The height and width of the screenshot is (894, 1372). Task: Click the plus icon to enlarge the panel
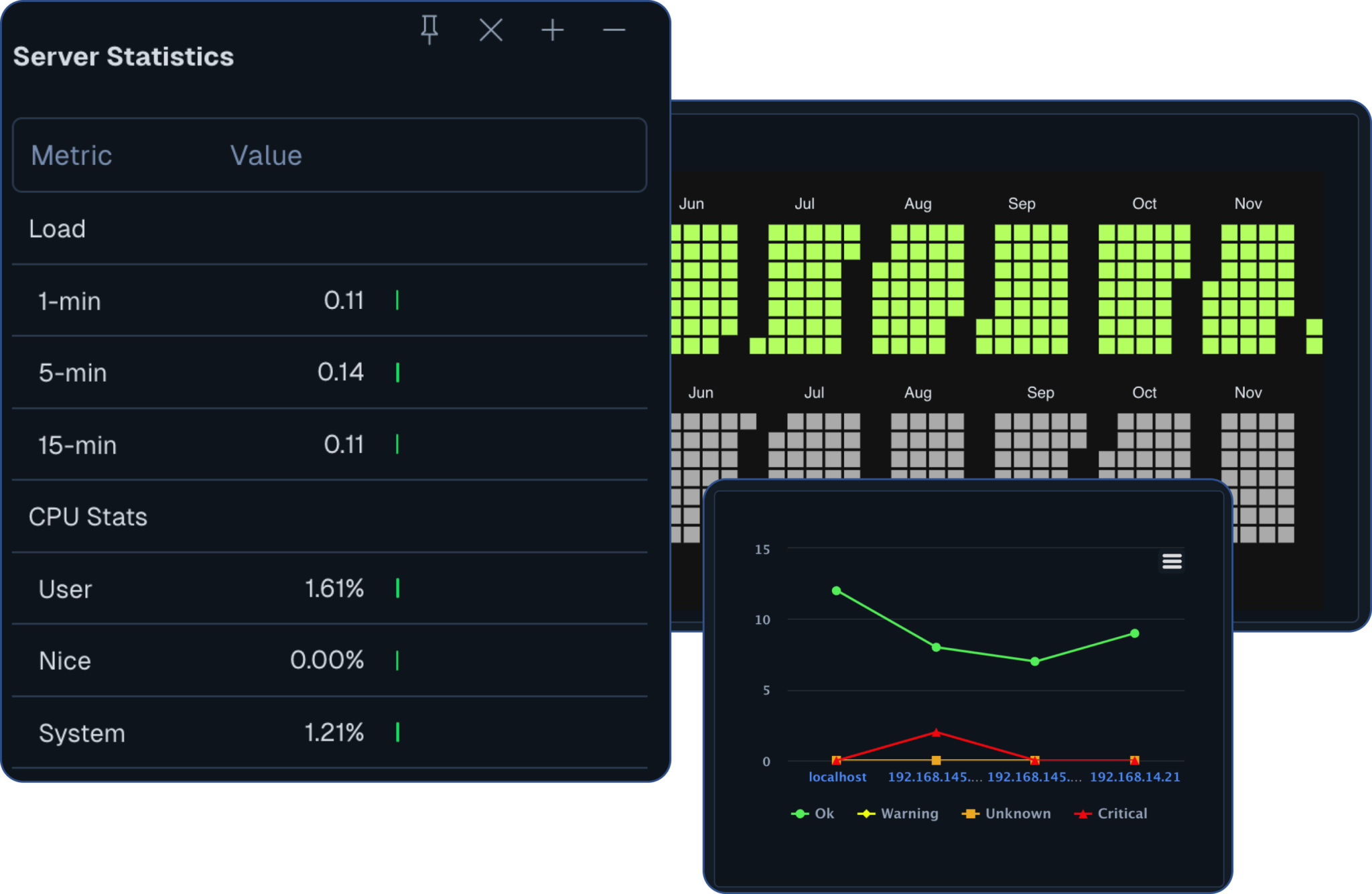point(551,29)
